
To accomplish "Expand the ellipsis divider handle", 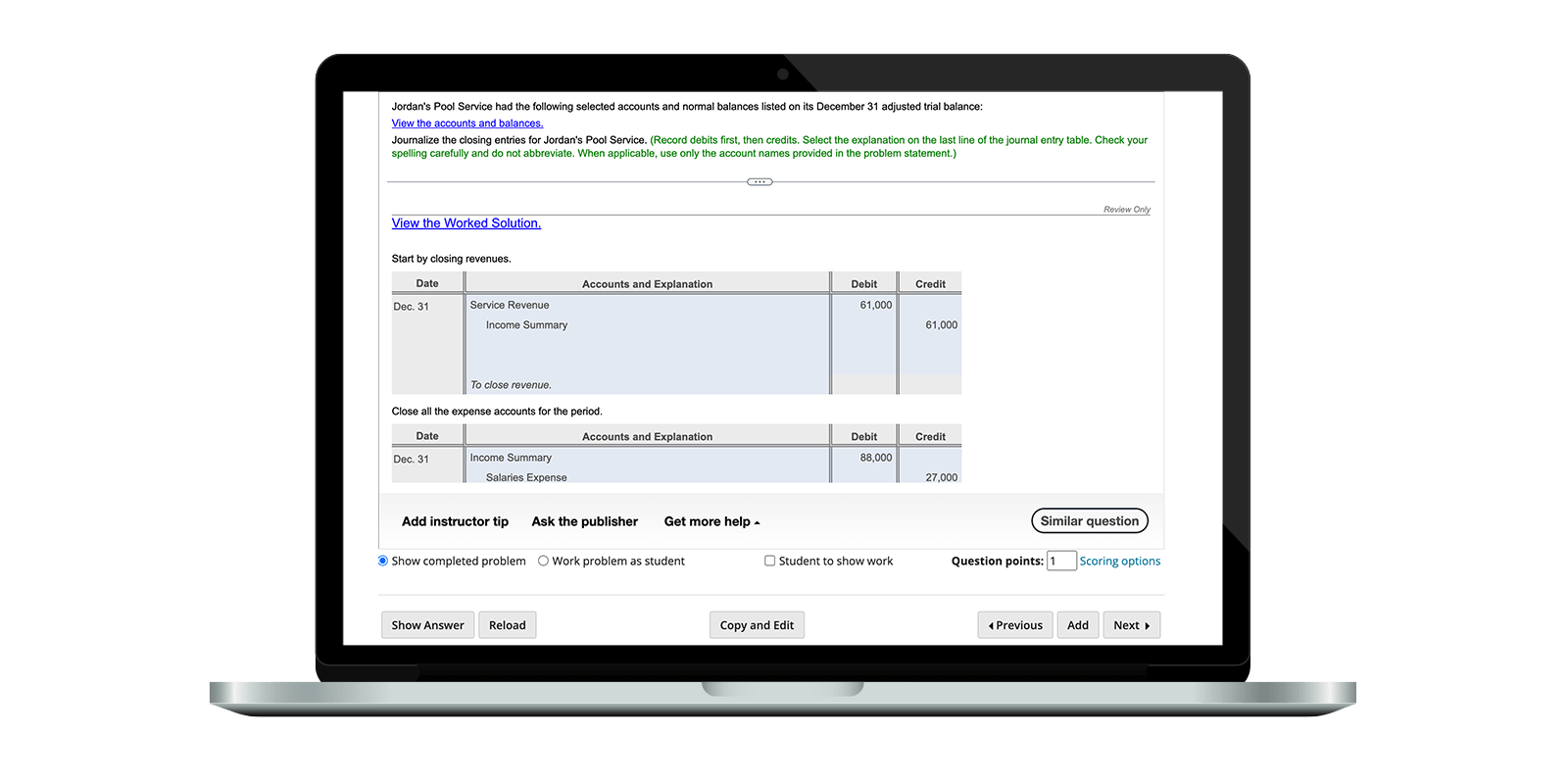I will click(759, 182).
